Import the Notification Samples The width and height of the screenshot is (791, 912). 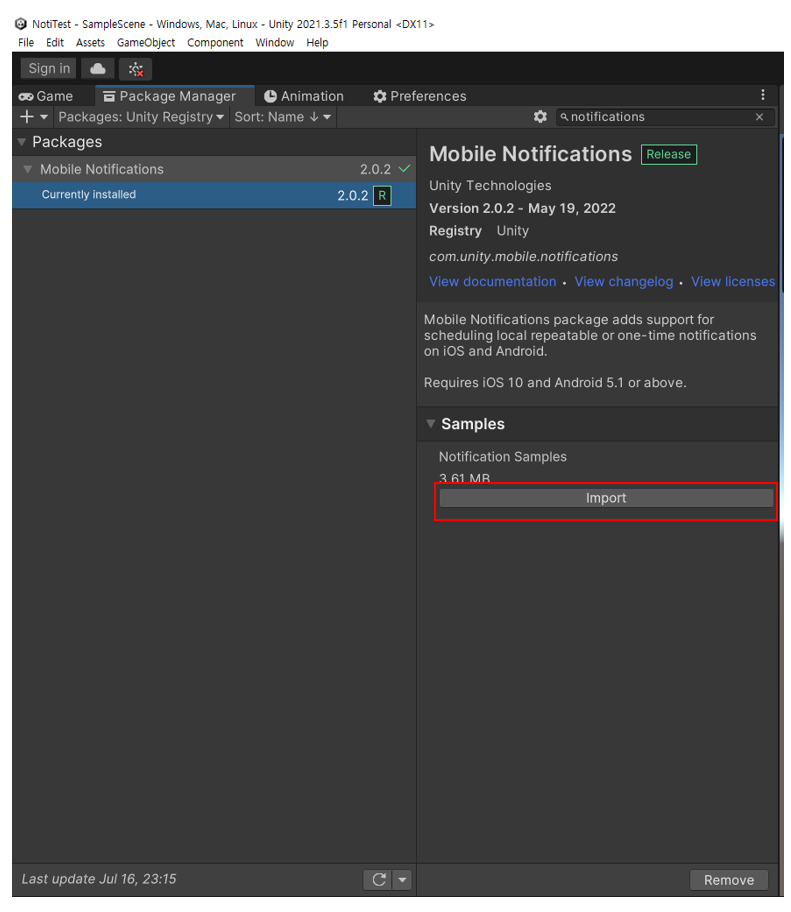click(x=606, y=498)
